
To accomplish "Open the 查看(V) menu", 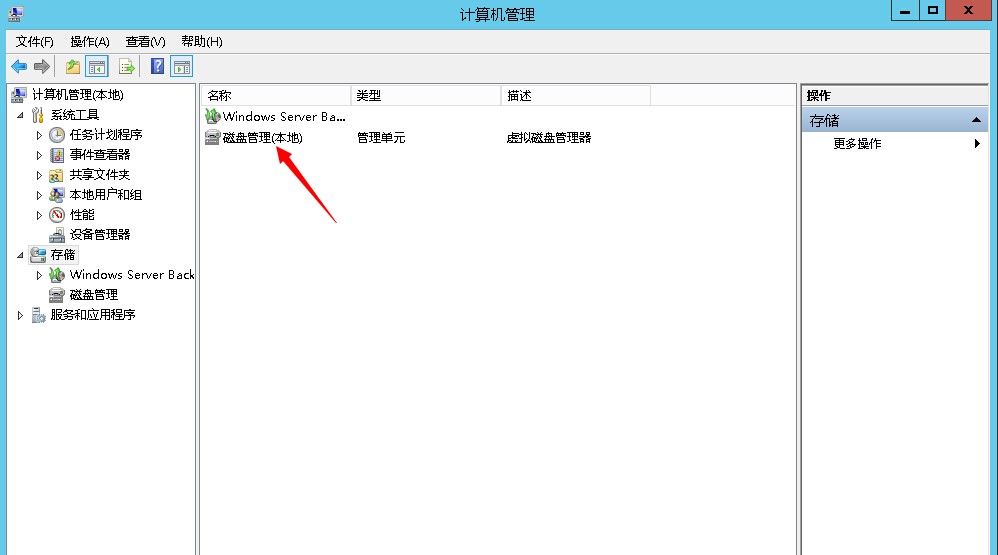I will point(145,41).
